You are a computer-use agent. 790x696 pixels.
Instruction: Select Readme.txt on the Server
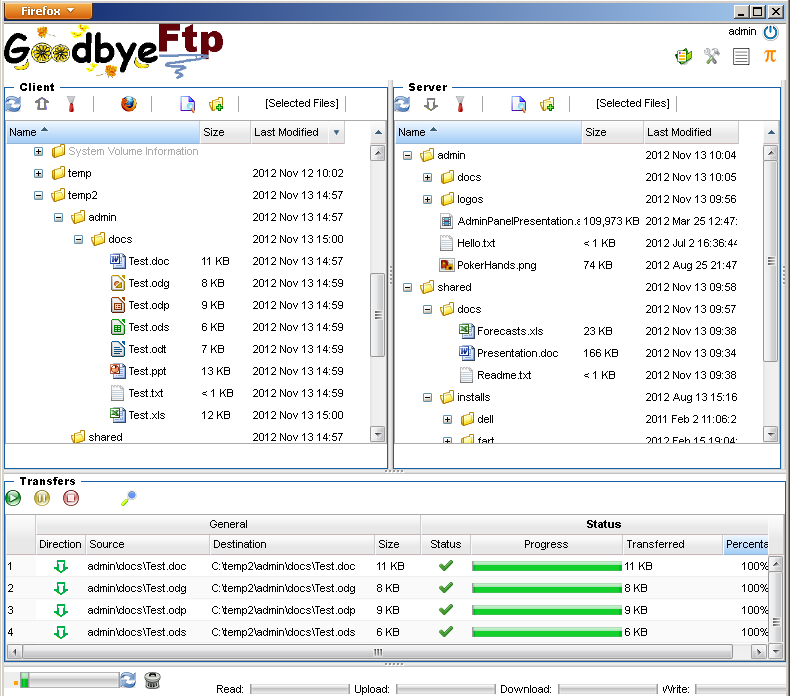[504, 375]
